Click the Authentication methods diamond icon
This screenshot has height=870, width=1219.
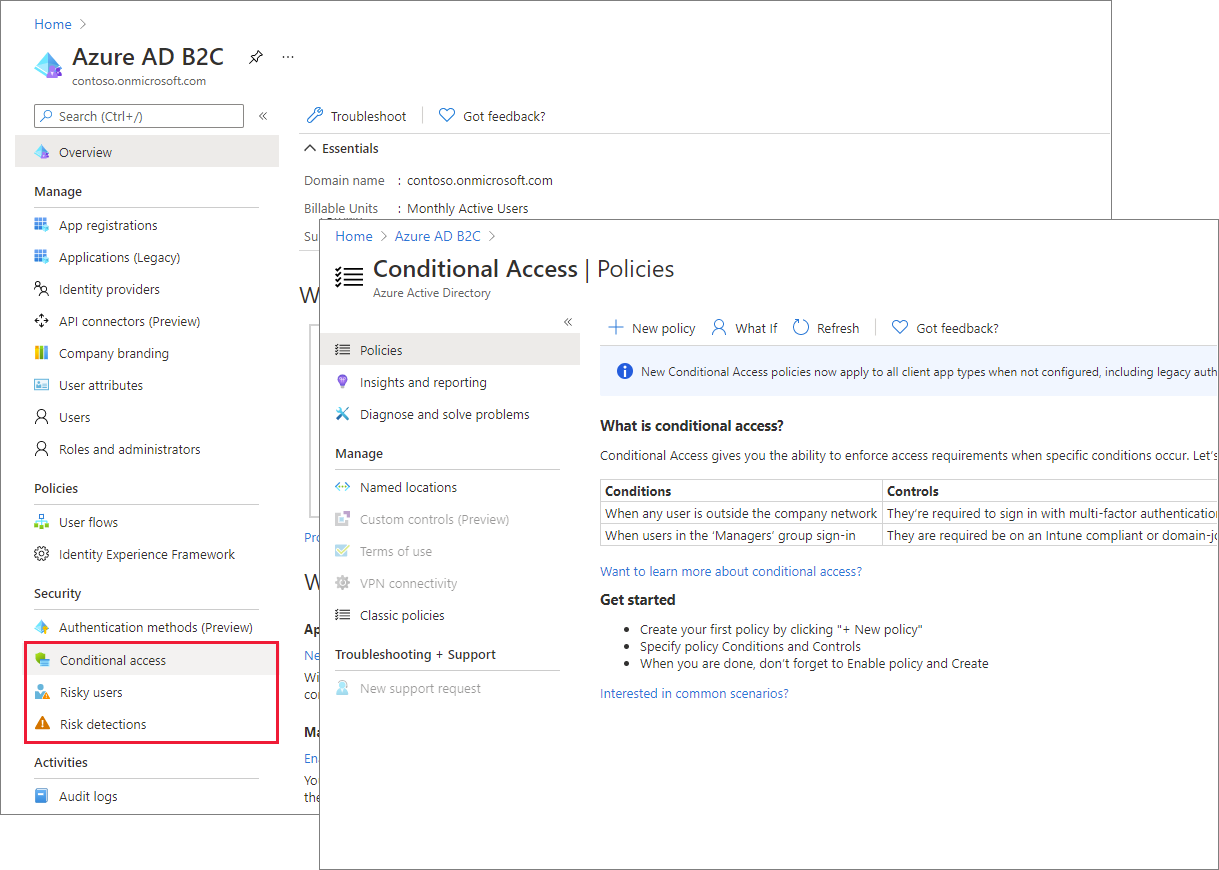[41, 627]
